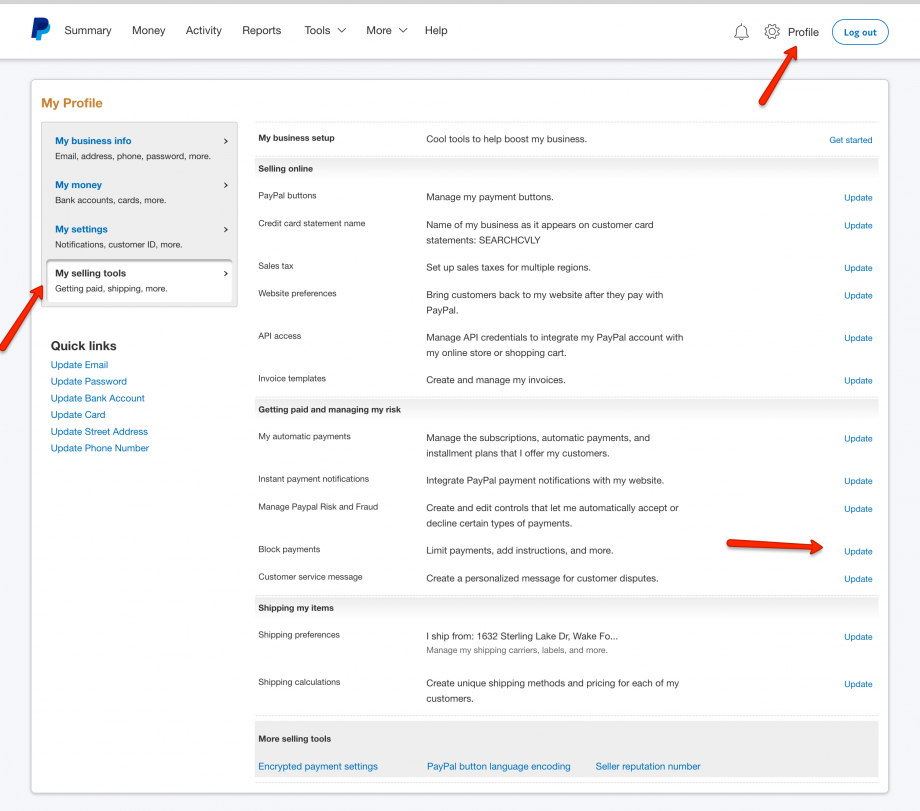Viewport: 920px width, 811px height.
Task: Click the PayPal logo icon
Action: click(x=40, y=29)
